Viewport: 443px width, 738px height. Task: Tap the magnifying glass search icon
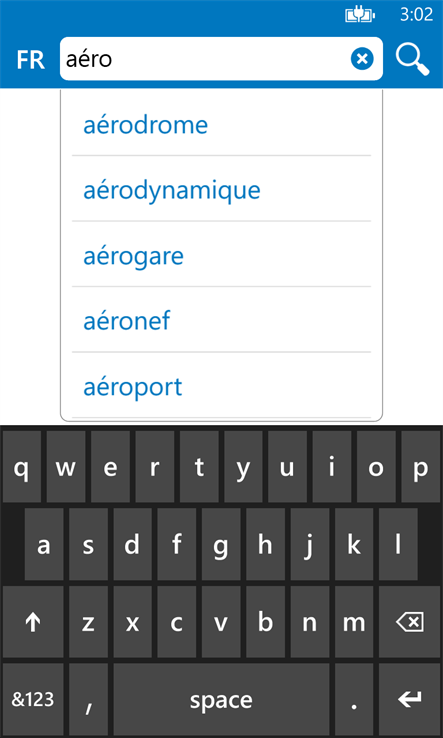pyautogui.click(x=412, y=59)
